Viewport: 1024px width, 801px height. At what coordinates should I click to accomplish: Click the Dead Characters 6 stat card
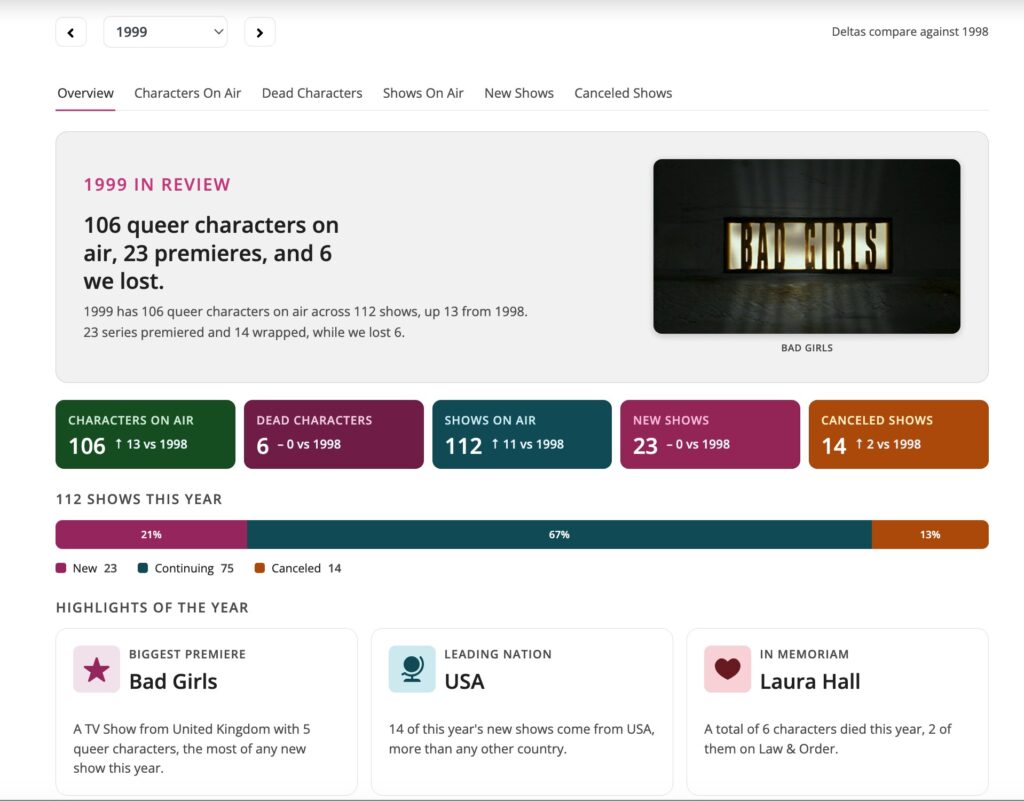click(334, 434)
